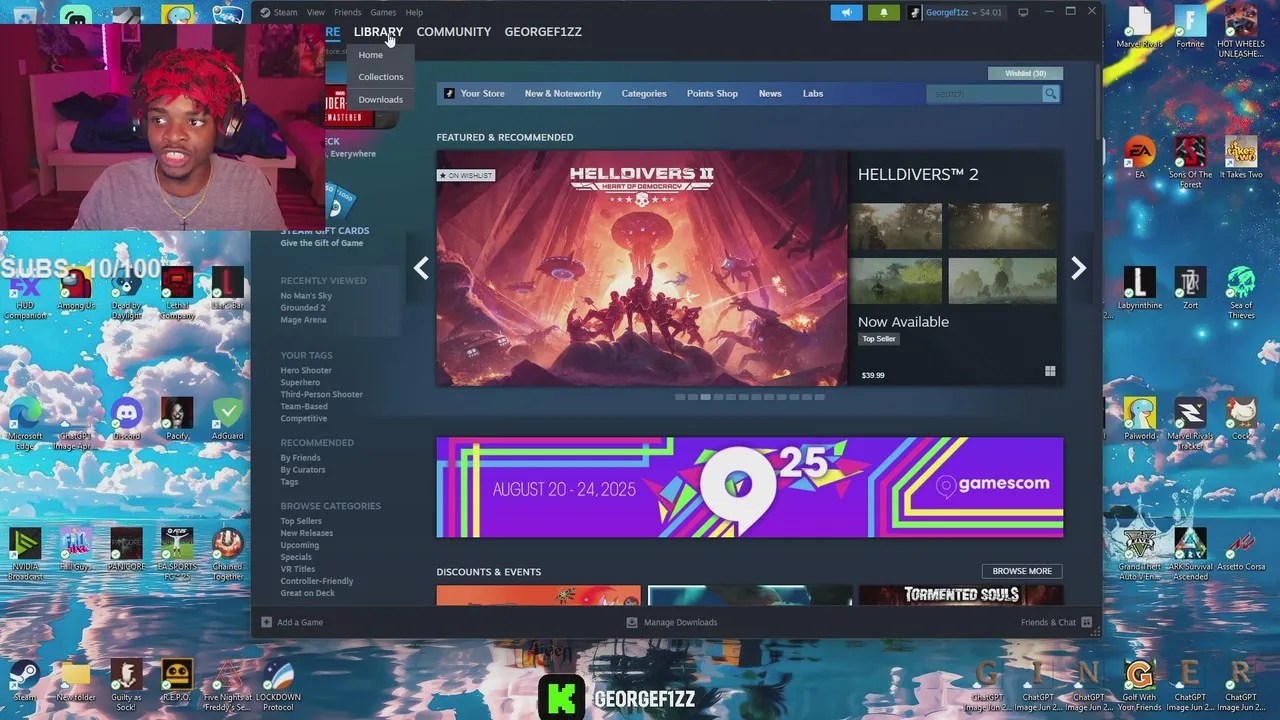Open Friends & Chat icon at bottom right
This screenshot has height=720, width=1280.
1086,622
